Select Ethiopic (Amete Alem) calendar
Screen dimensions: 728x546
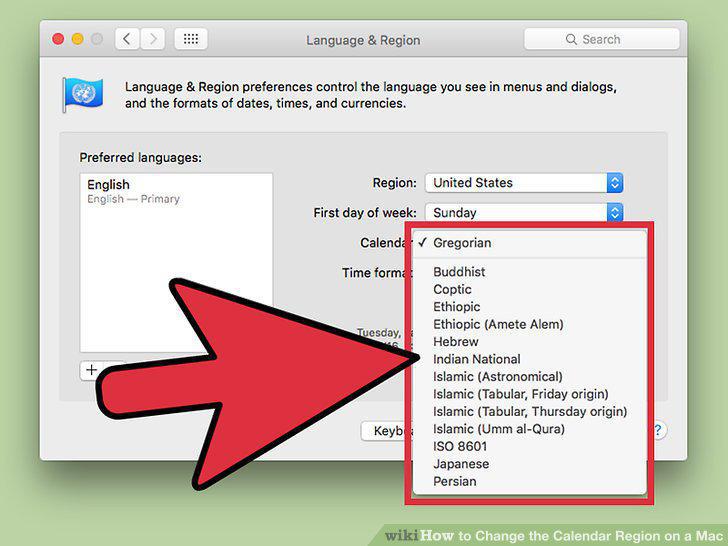(530, 324)
